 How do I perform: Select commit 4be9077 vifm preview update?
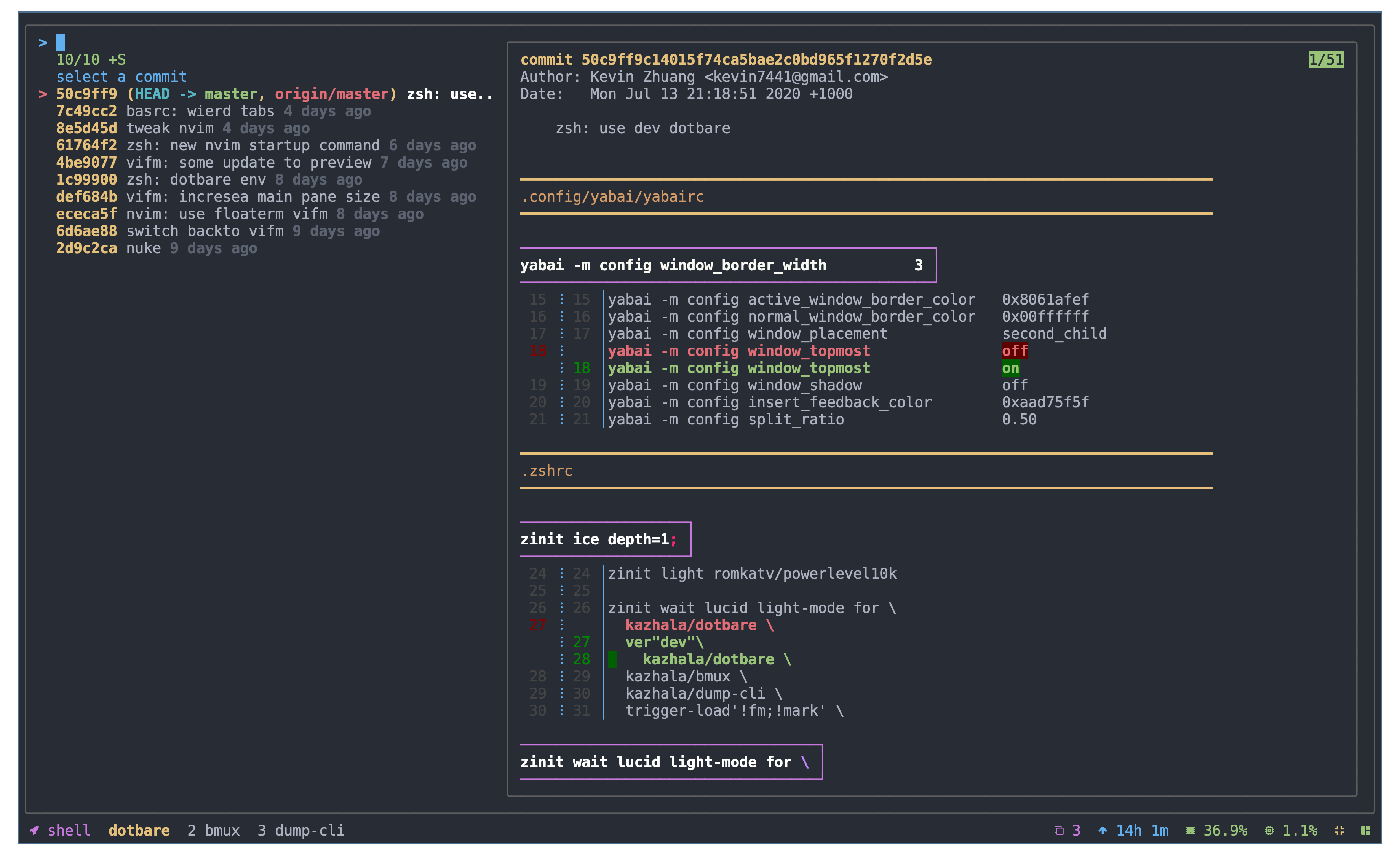261,163
